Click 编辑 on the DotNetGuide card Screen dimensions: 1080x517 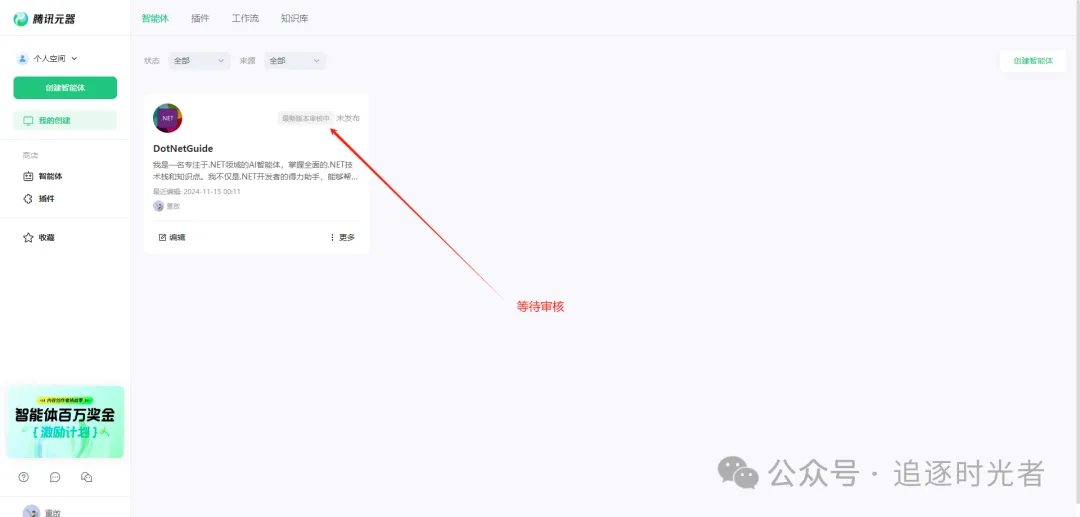click(x=172, y=238)
